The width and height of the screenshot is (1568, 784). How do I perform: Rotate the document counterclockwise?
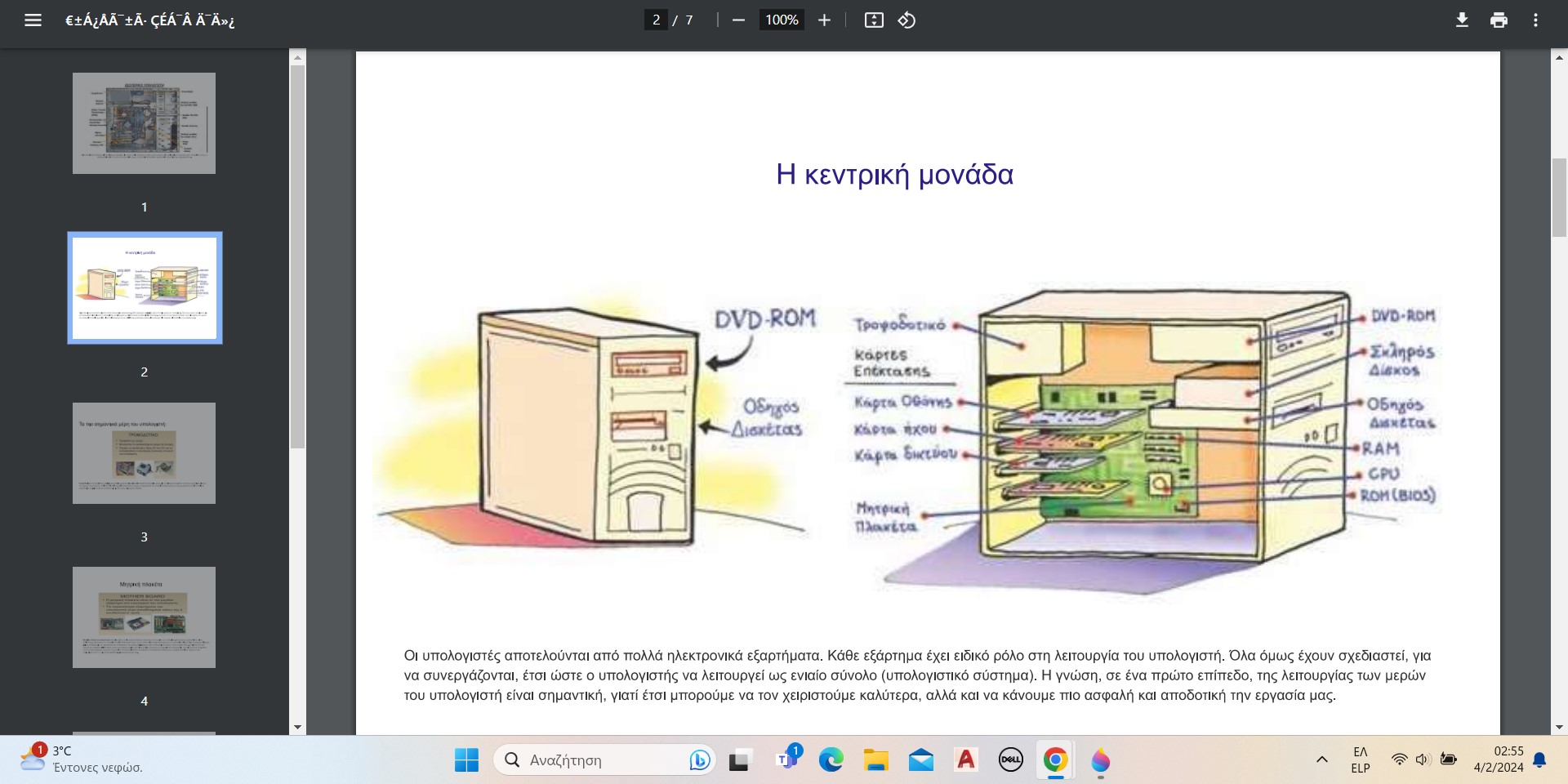tap(906, 20)
